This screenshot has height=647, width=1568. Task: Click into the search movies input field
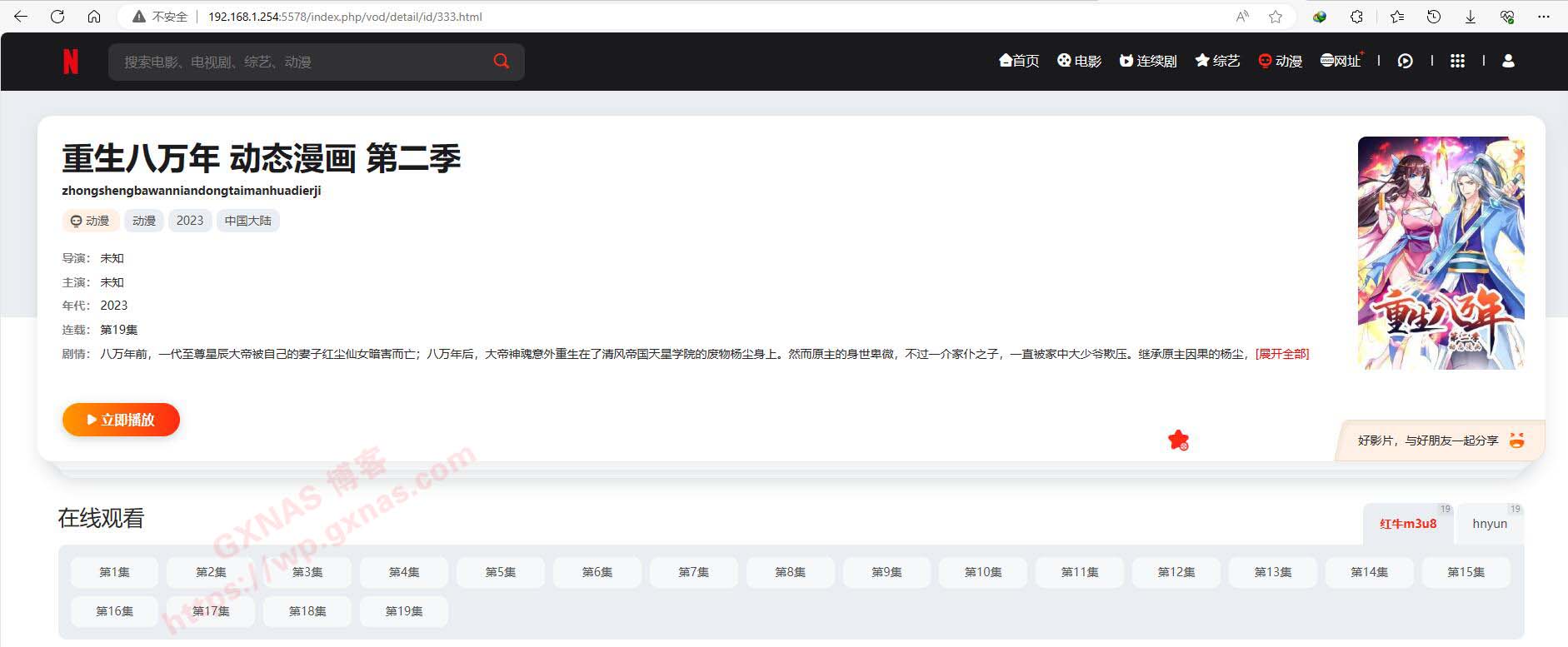(300, 62)
